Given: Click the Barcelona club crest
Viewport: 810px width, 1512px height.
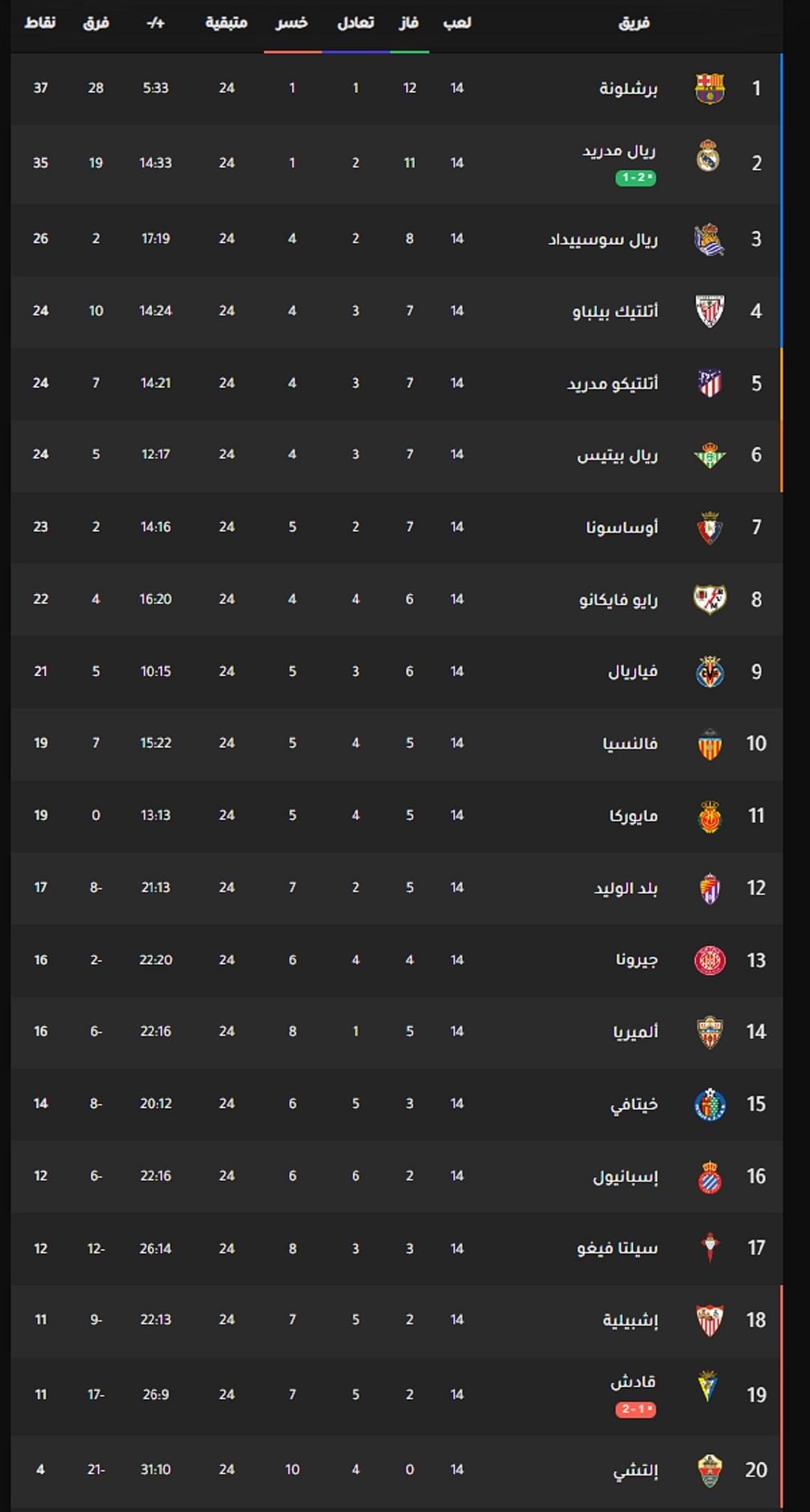Looking at the screenshot, I should click(x=709, y=89).
